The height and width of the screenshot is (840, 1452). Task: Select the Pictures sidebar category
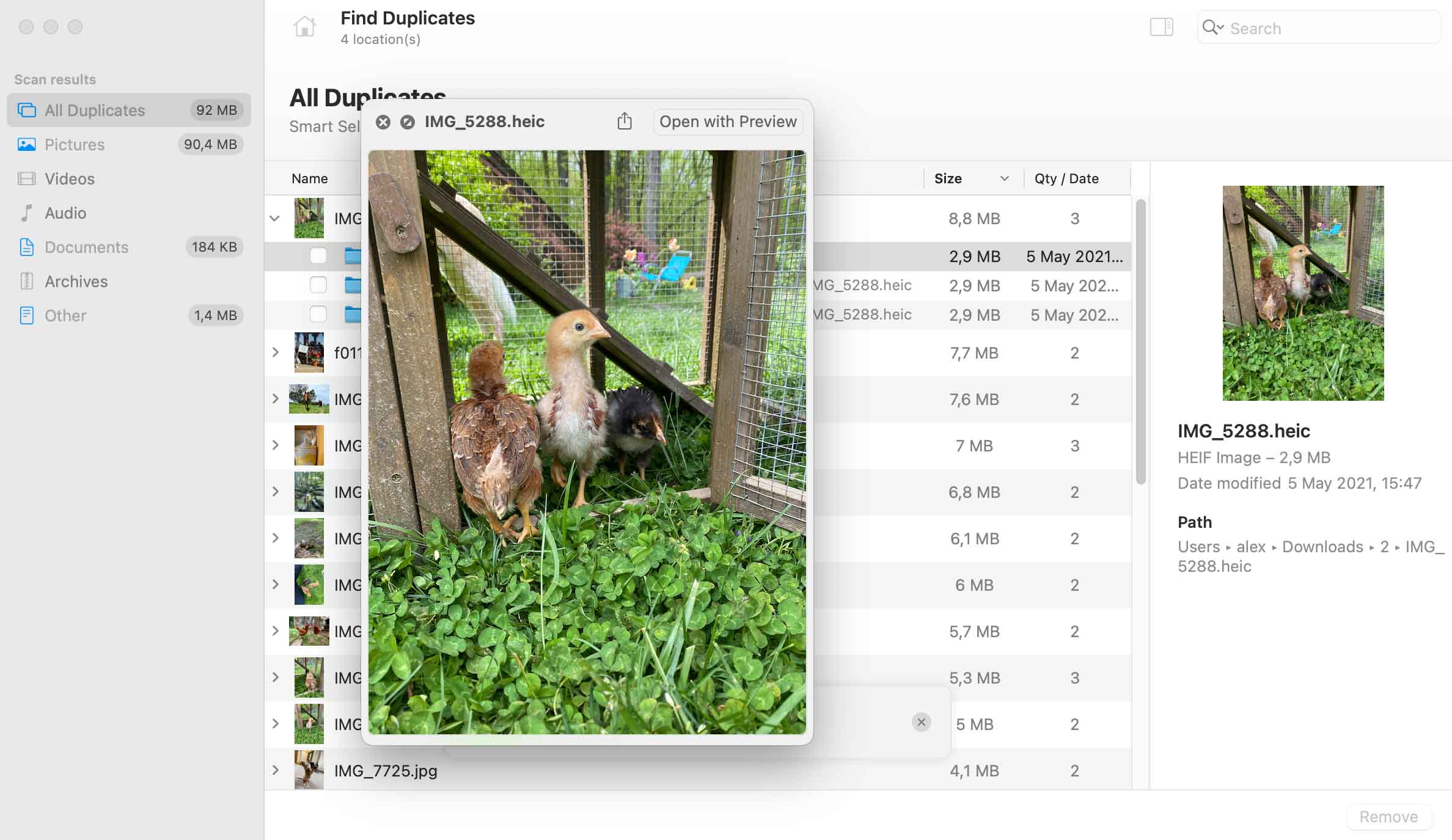coord(74,144)
